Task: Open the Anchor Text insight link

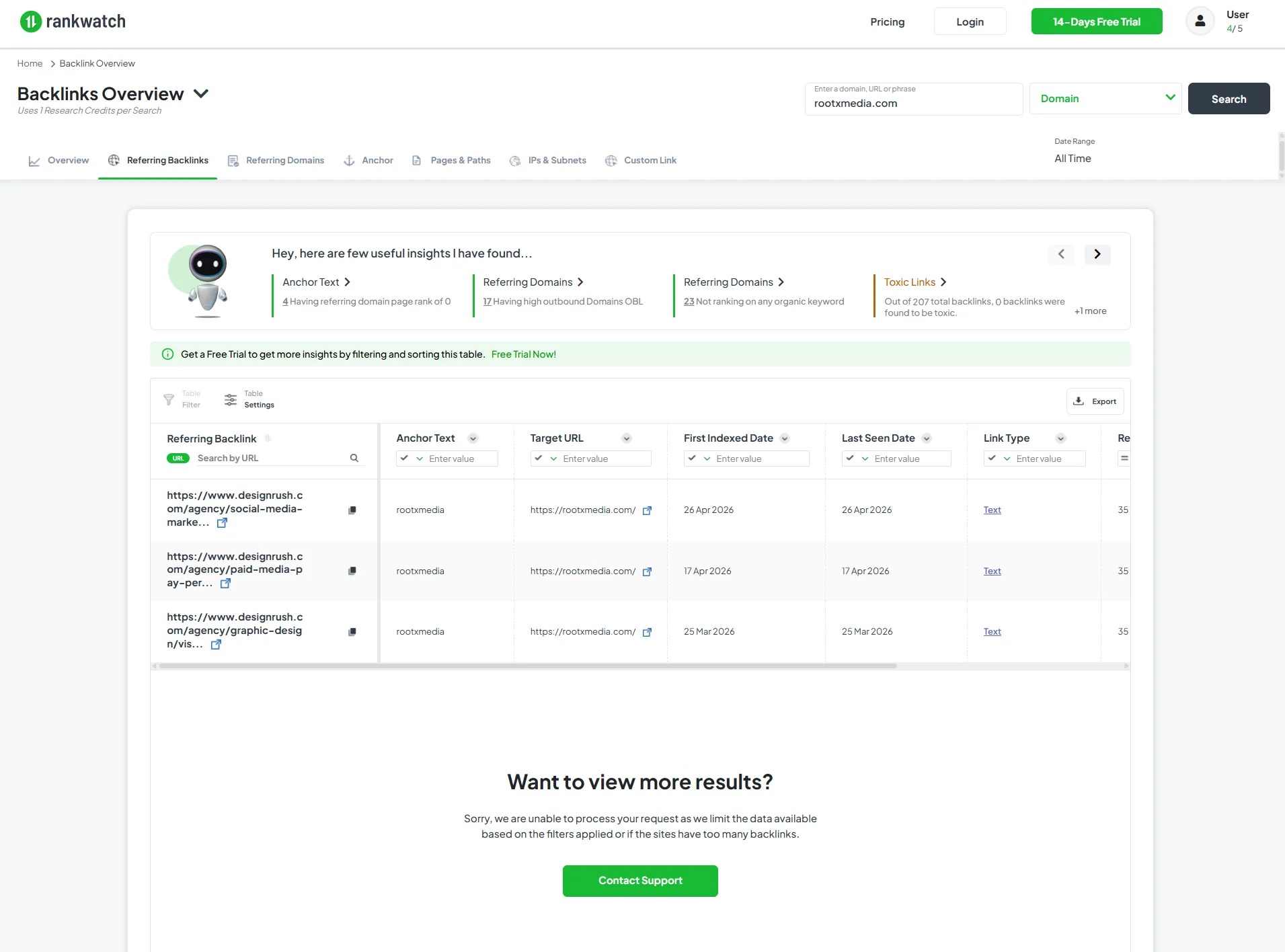Action: [x=316, y=282]
